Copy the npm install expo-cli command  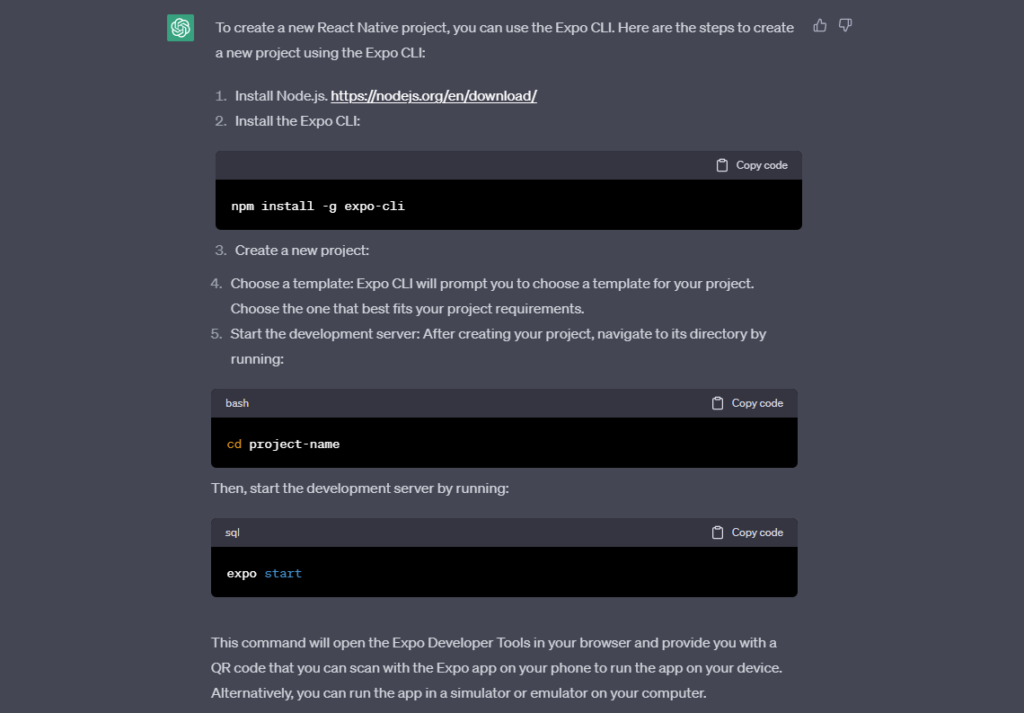tap(751, 165)
